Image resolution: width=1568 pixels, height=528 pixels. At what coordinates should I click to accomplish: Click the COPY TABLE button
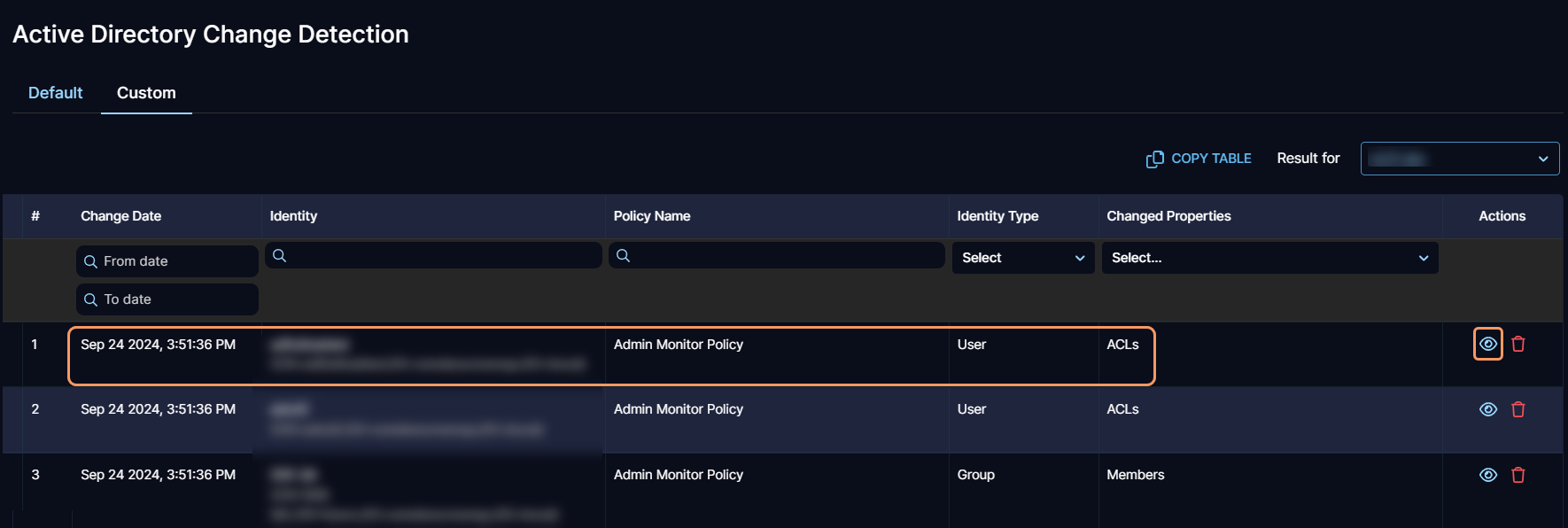click(1210, 159)
